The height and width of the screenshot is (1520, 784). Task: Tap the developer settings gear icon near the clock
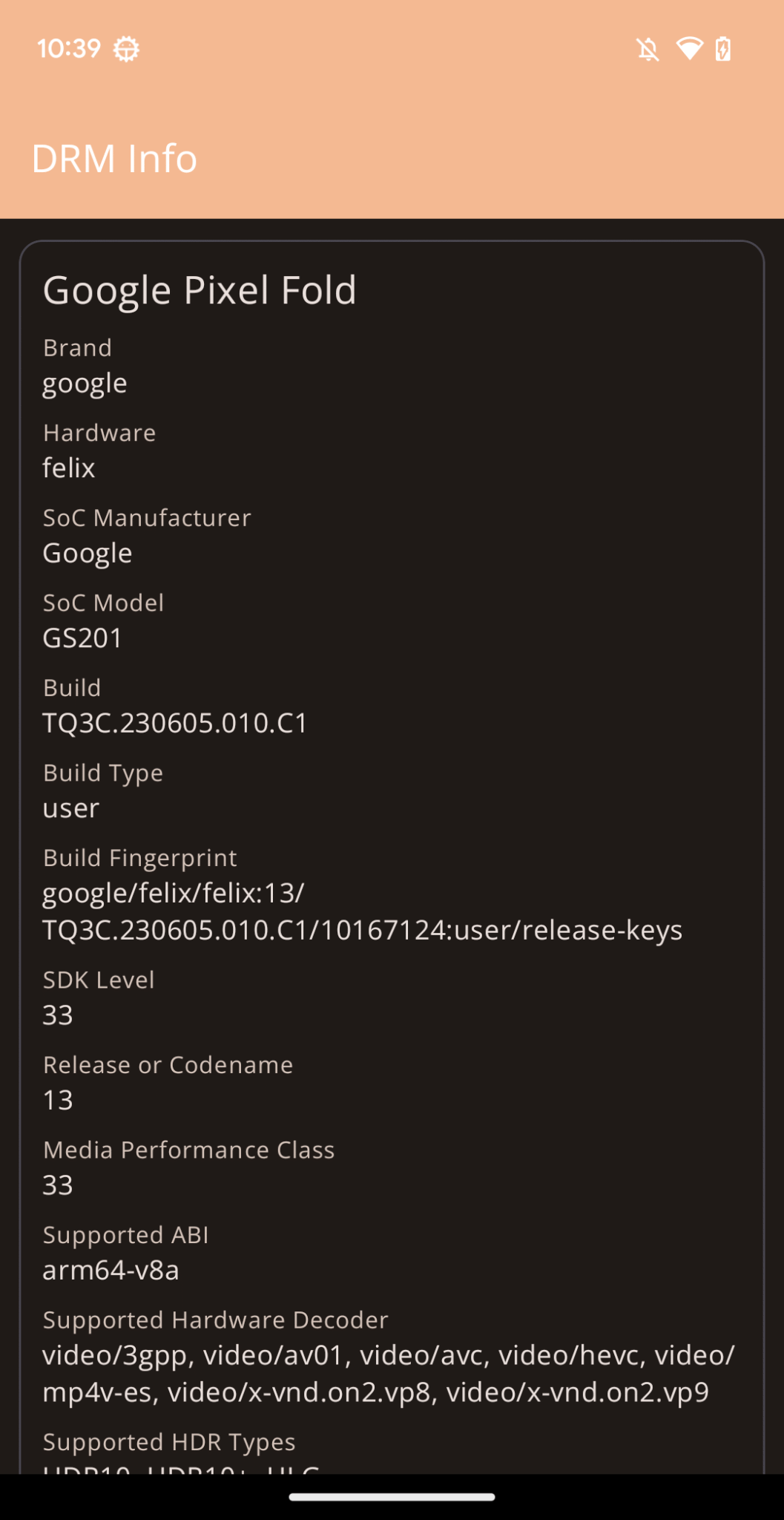[126, 49]
